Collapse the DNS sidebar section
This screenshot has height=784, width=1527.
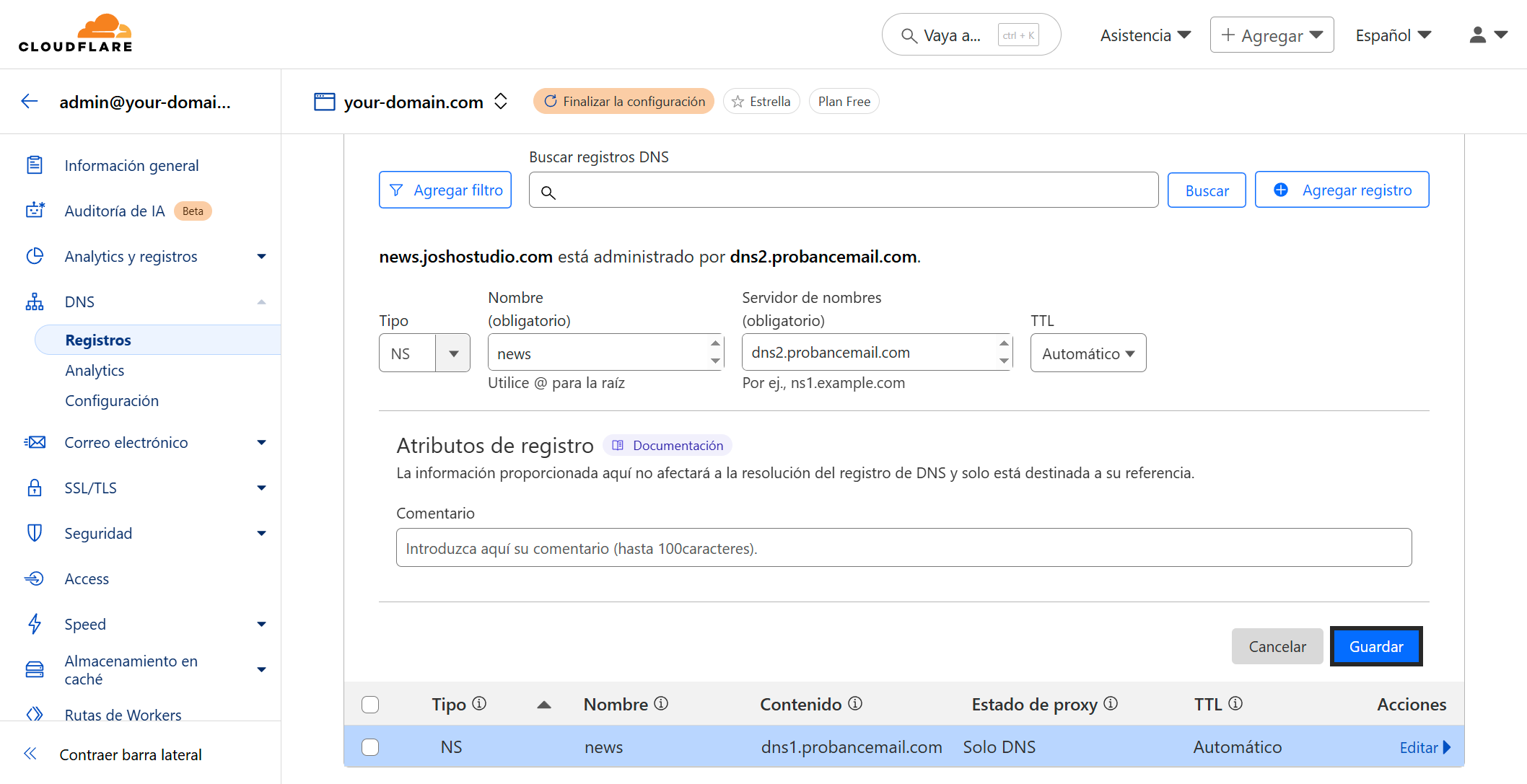[261, 302]
